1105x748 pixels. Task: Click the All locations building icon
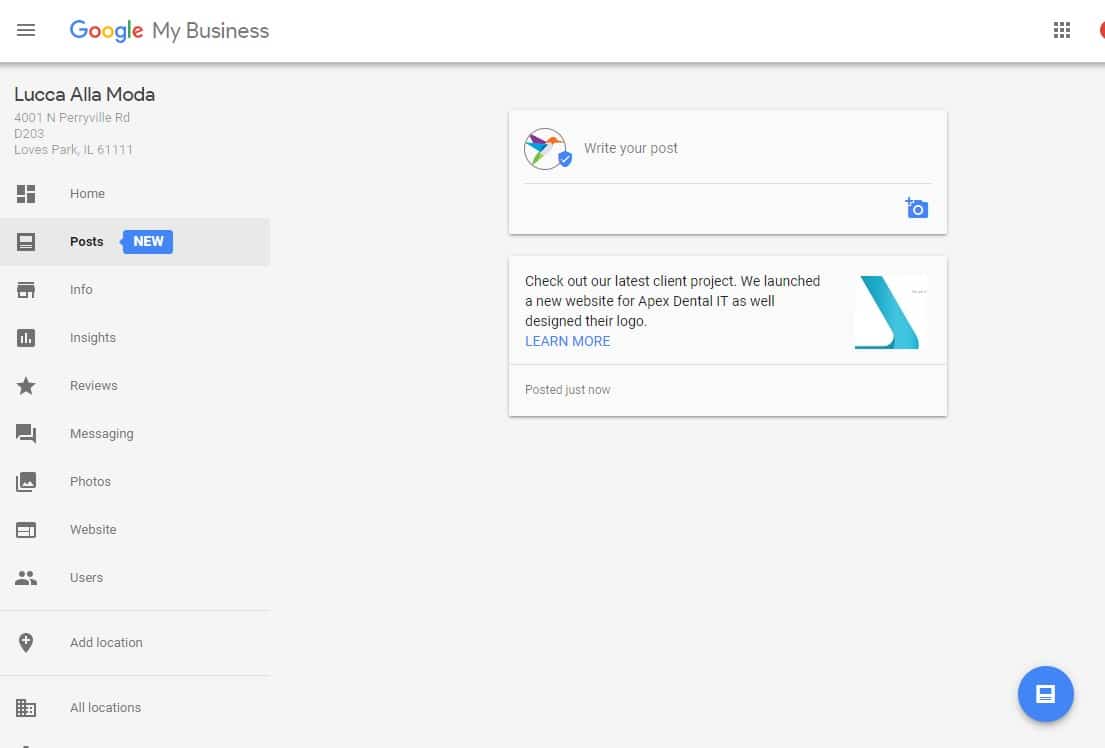pyautogui.click(x=26, y=708)
